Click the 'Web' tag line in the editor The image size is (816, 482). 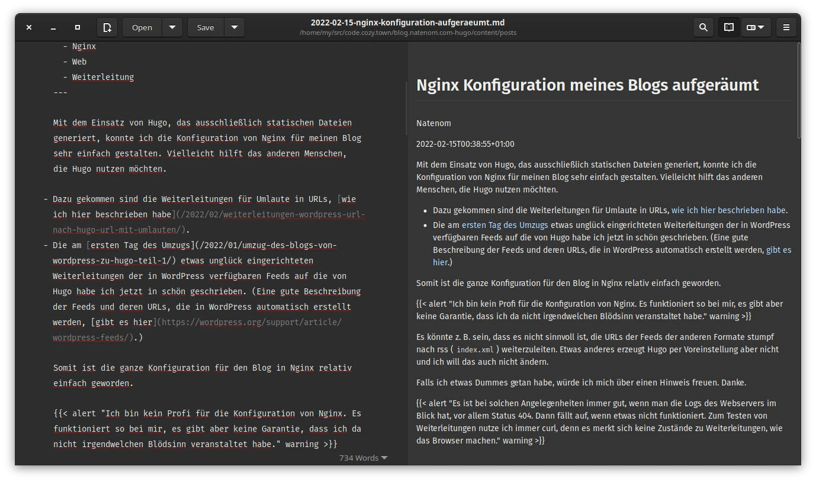(x=79, y=61)
